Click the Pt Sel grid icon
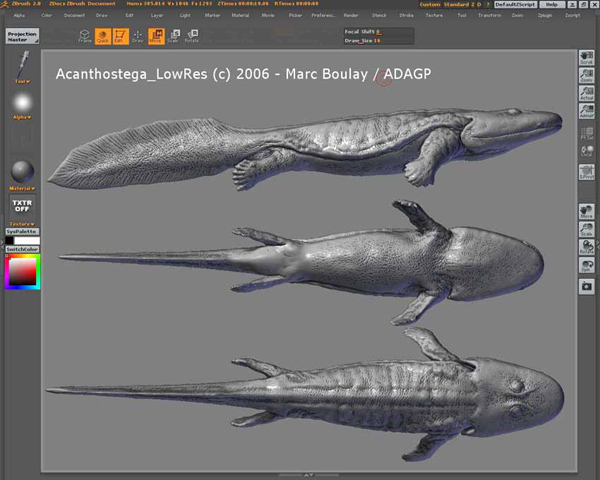The width and height of the screenshot is (600, 480). [x=586, y=133]
